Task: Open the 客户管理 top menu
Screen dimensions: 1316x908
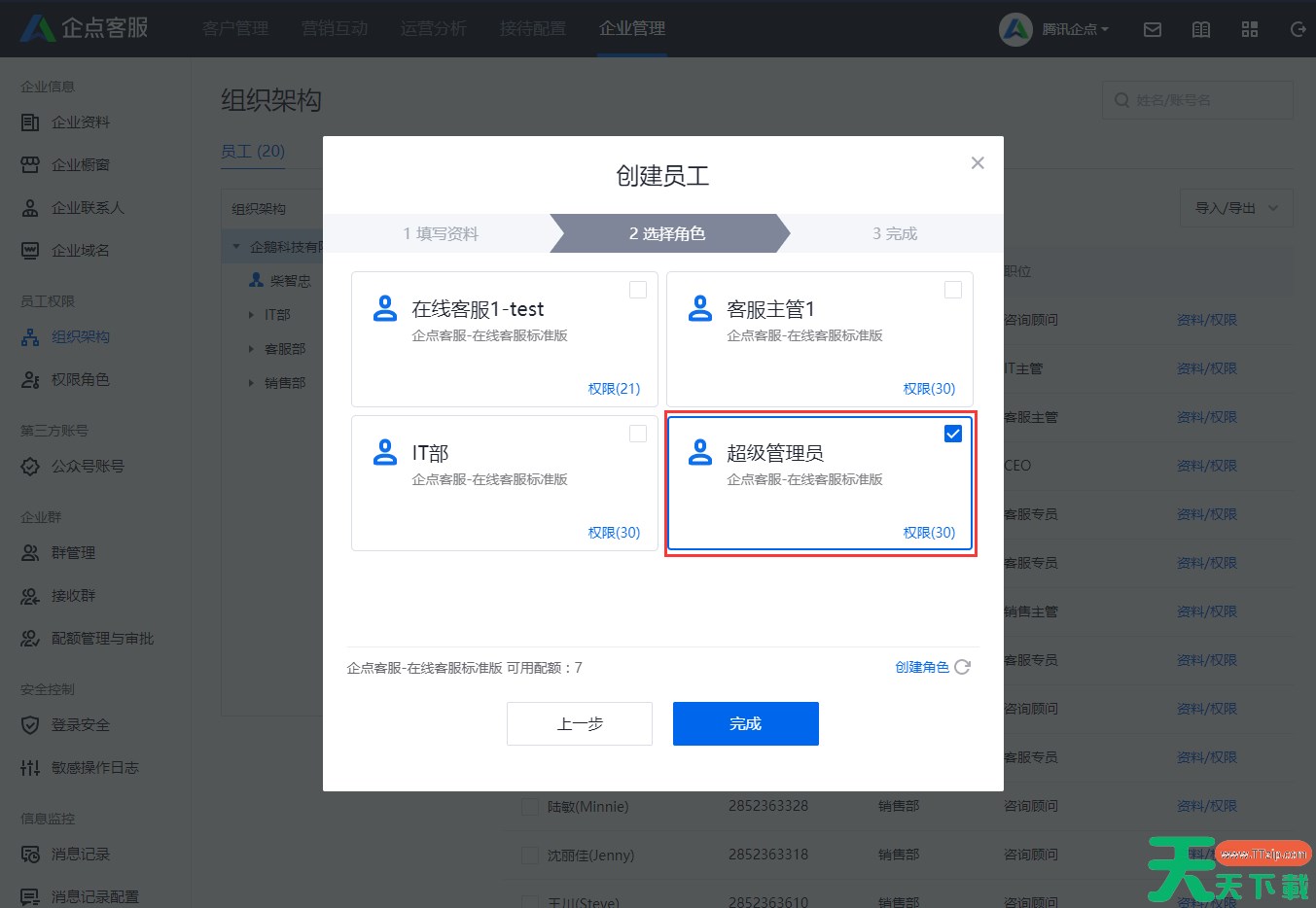Action: [x=235, y=28]
